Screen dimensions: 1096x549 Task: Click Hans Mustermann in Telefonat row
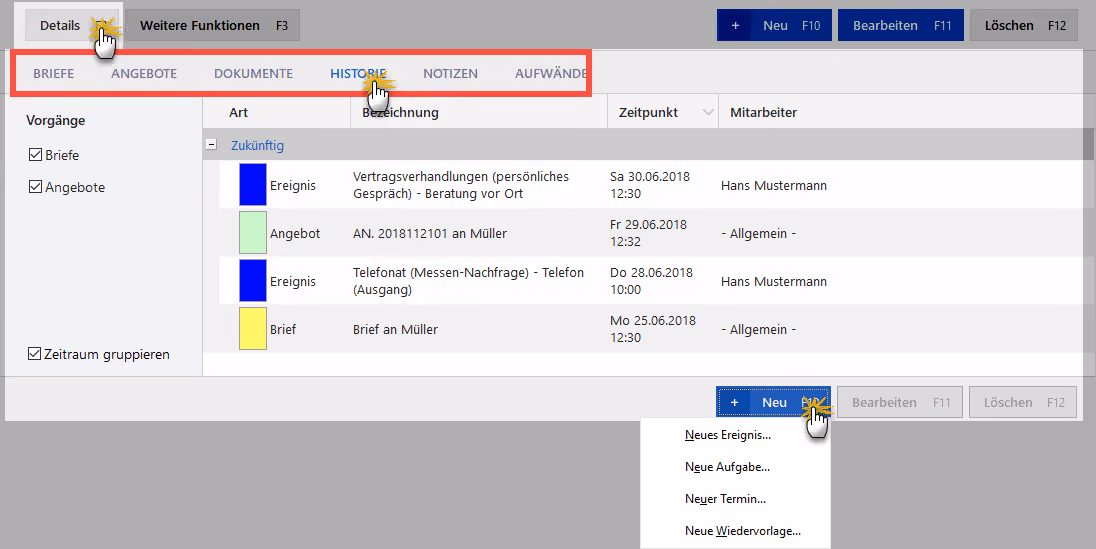(774, 281)
